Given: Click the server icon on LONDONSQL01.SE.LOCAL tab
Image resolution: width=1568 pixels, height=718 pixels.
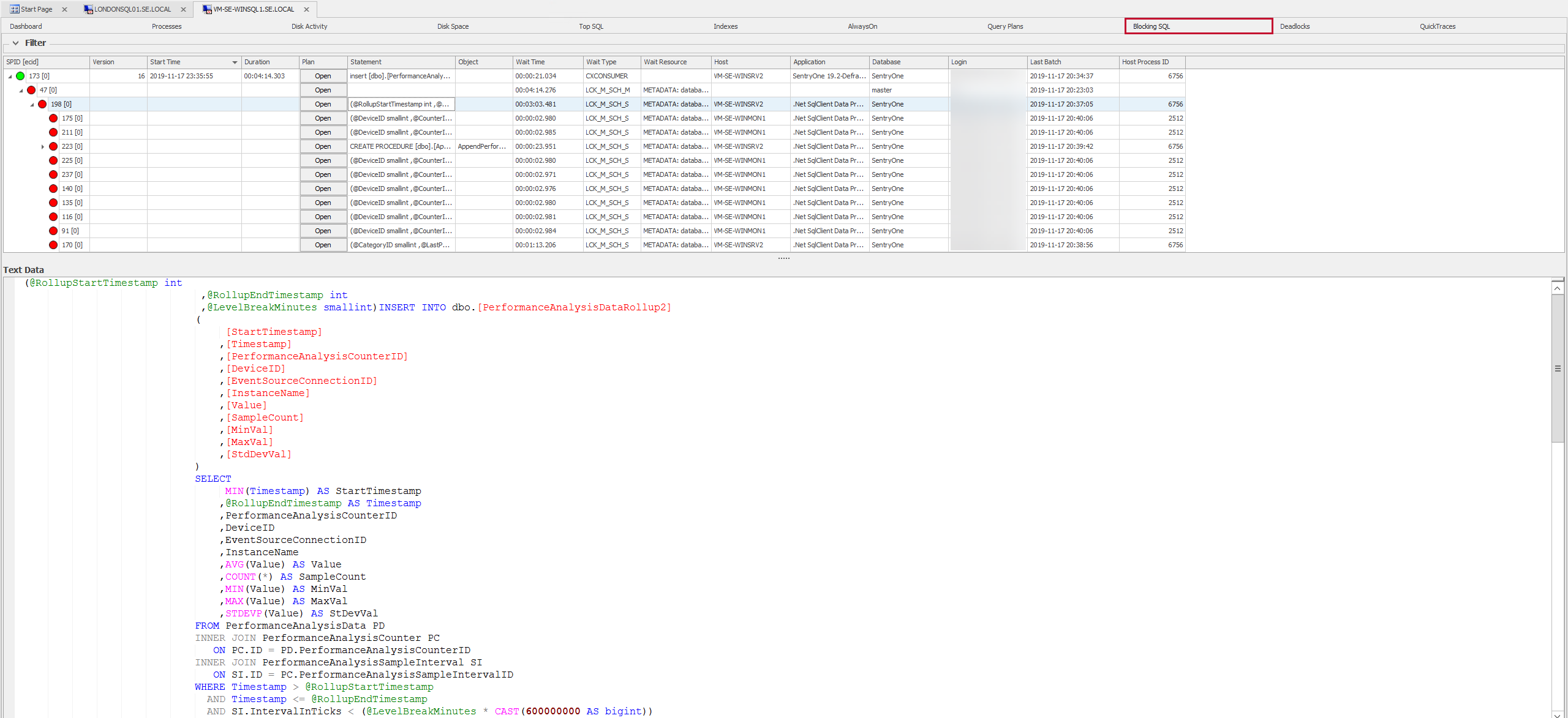Looking at the screenshot, I should (89, 9).
